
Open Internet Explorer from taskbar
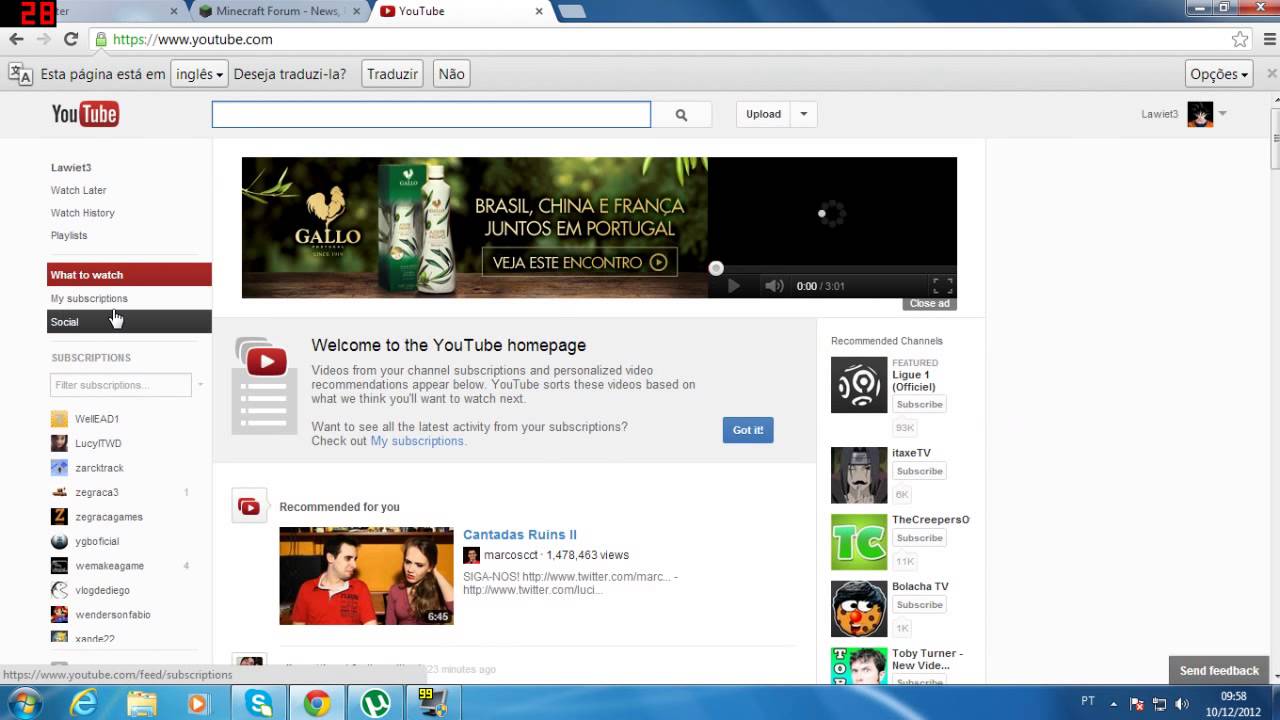pyautogui.click(x=85, y=704)
